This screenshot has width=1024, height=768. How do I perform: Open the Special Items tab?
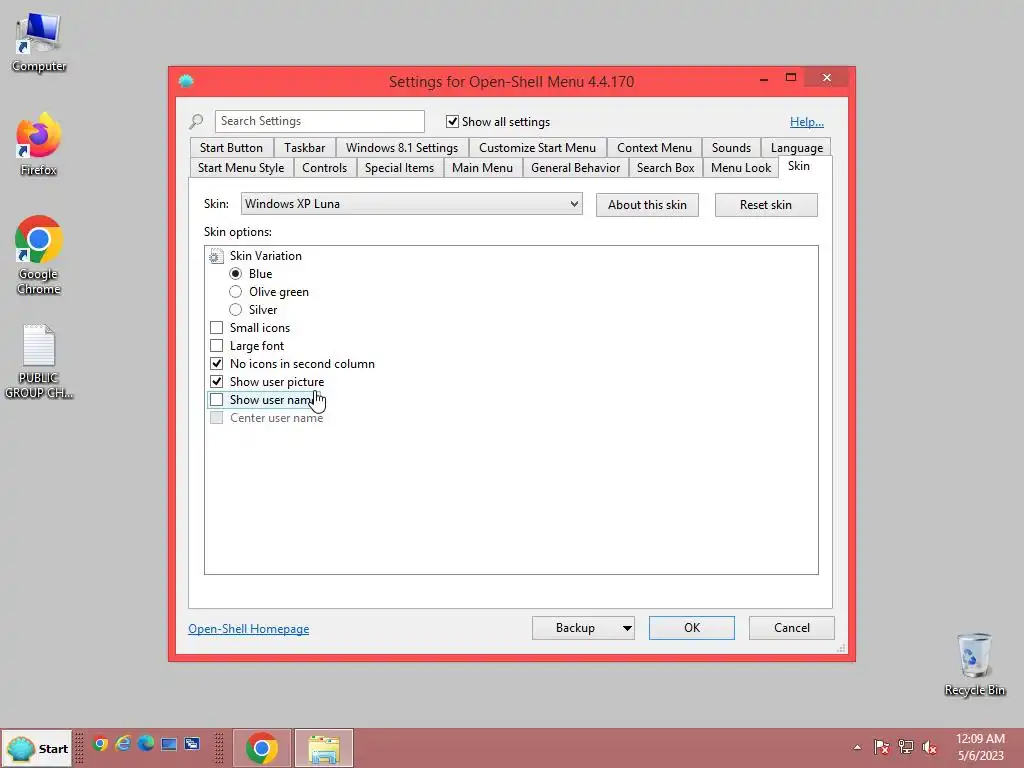tap(399, 168)
